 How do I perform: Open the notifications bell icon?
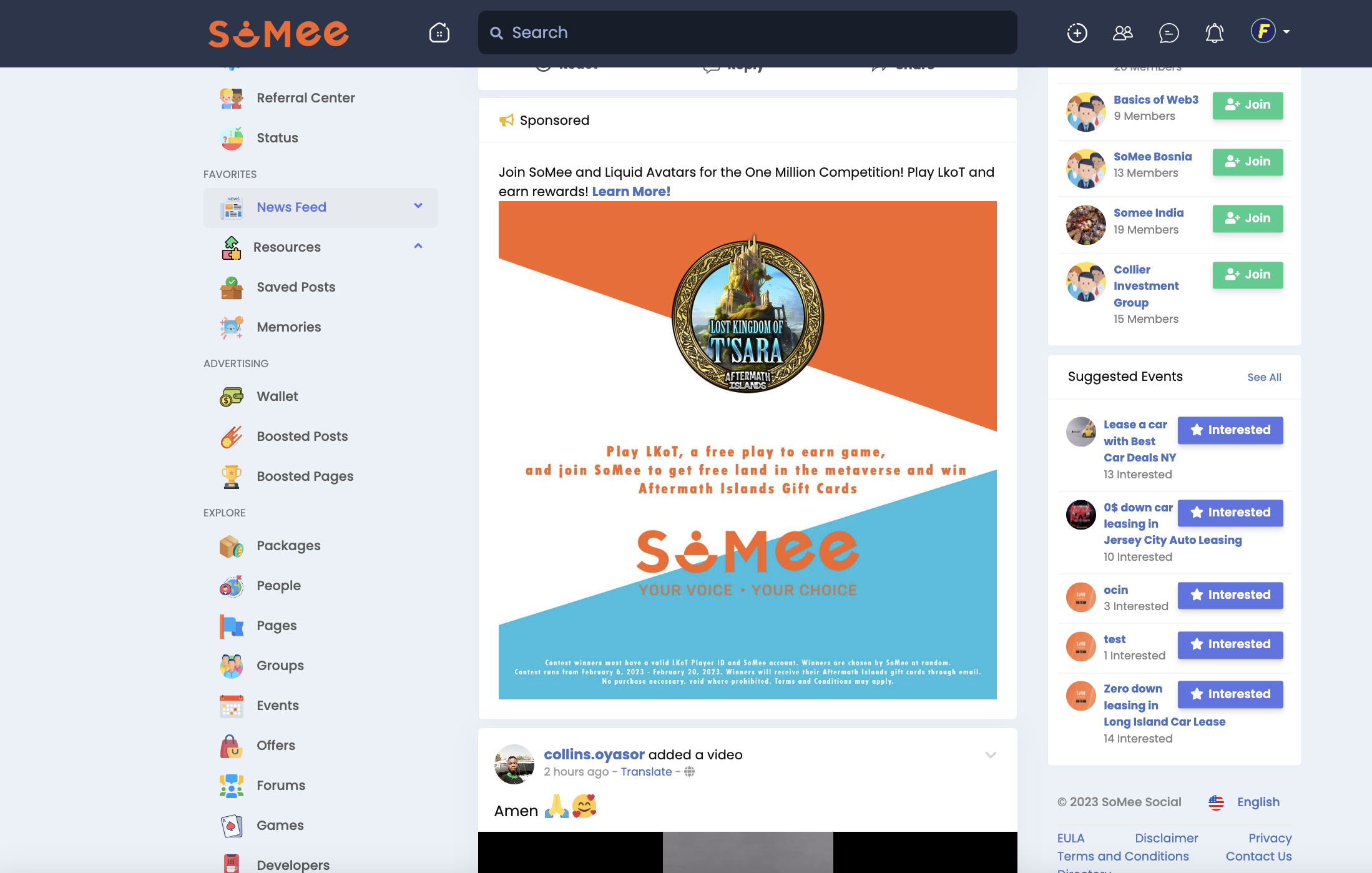(1214, 32)
